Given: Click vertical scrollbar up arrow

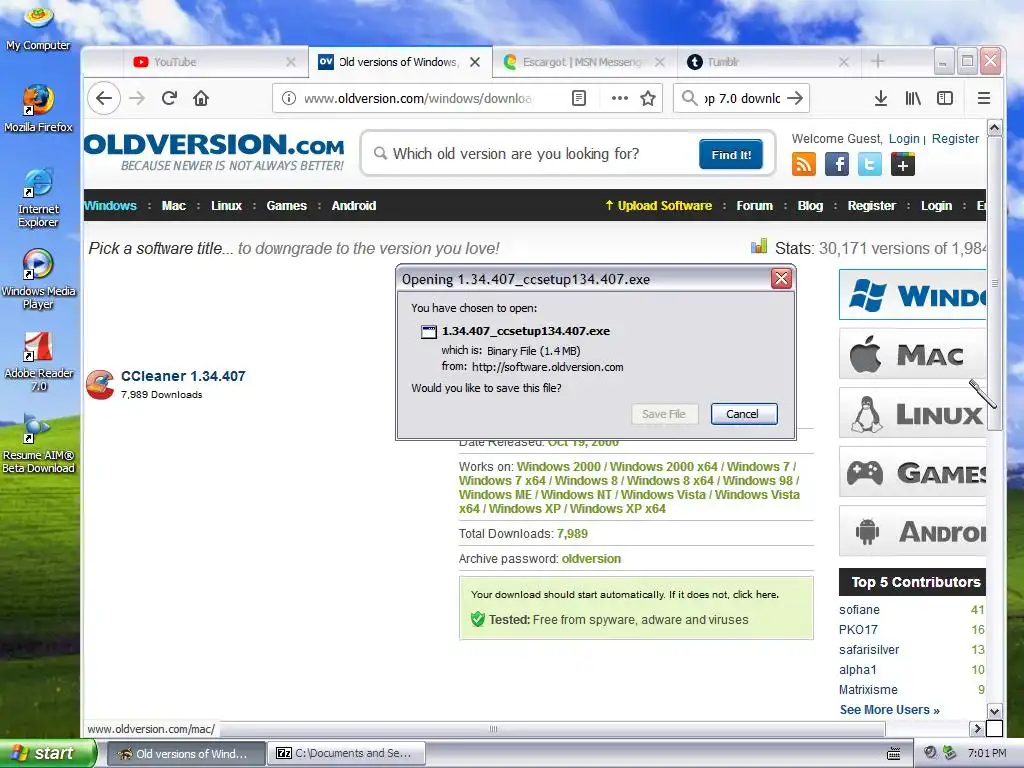Looking at the screenshot, I should pyautogui.click(x=994, y=128).
